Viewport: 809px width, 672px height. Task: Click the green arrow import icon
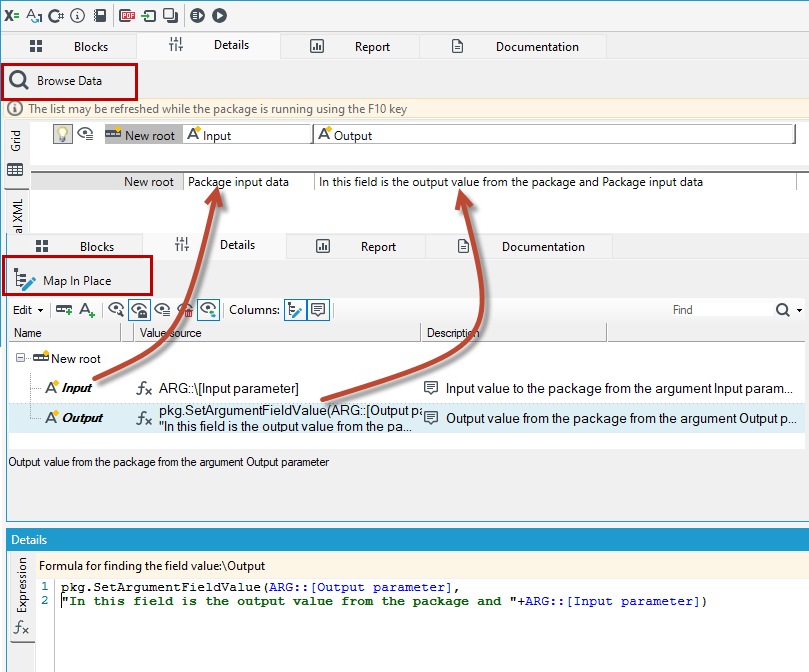coord(149,15)
